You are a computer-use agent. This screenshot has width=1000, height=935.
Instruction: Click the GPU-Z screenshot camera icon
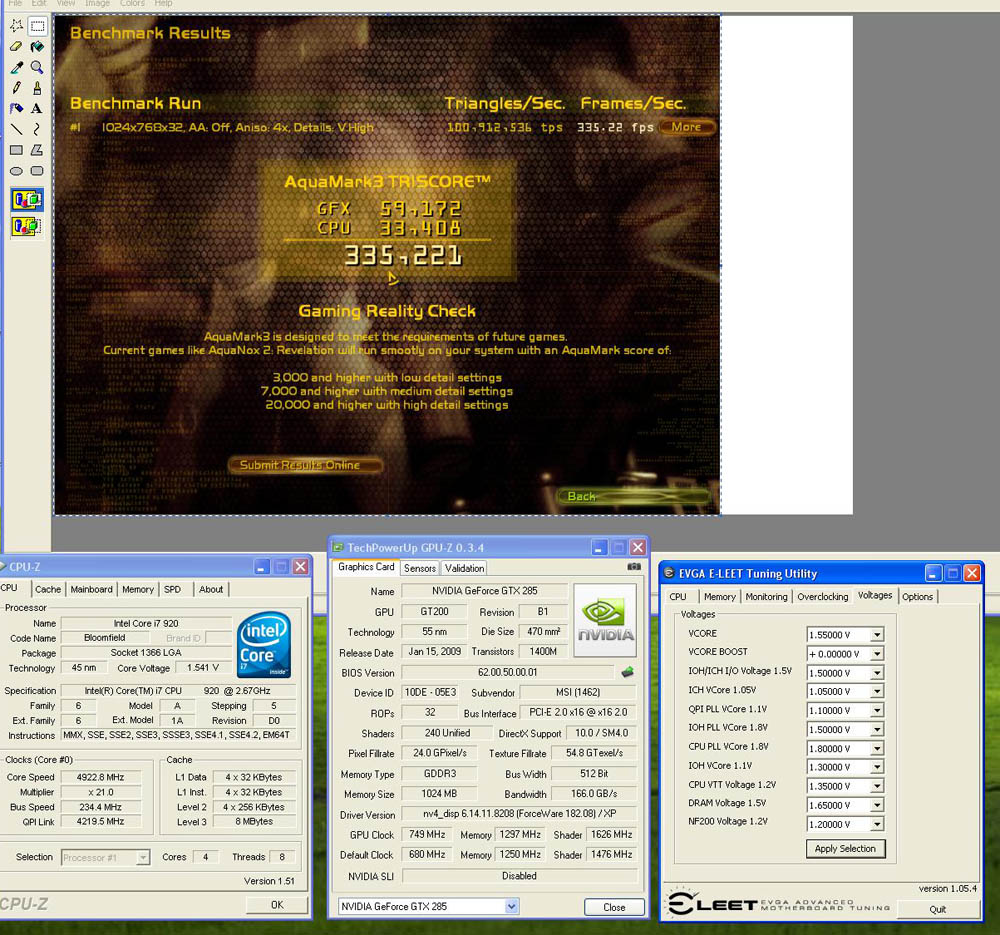pos(634,566)
